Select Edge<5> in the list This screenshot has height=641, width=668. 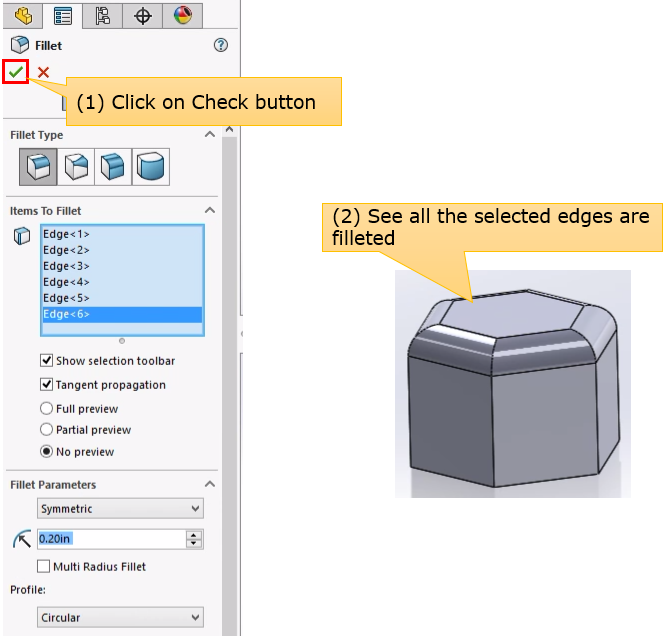point(122,298)
